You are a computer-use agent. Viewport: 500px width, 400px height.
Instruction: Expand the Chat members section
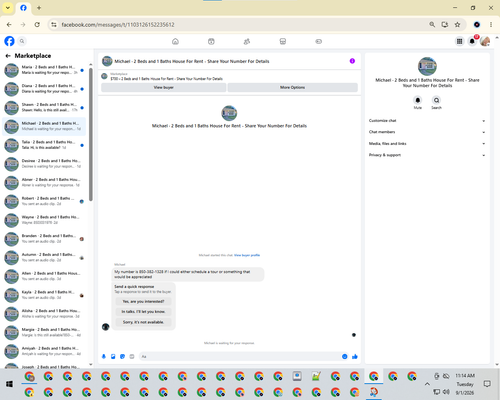click(427, 132)
